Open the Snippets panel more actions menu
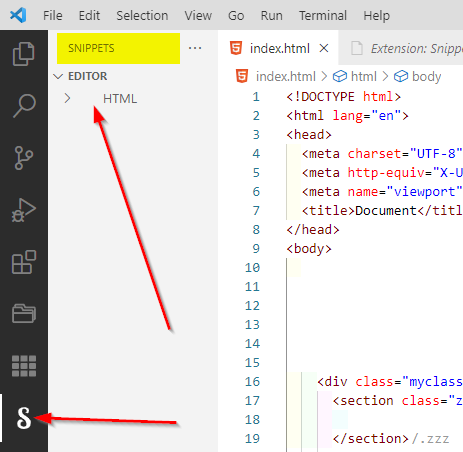463x452 pixels. pos(195,48)
